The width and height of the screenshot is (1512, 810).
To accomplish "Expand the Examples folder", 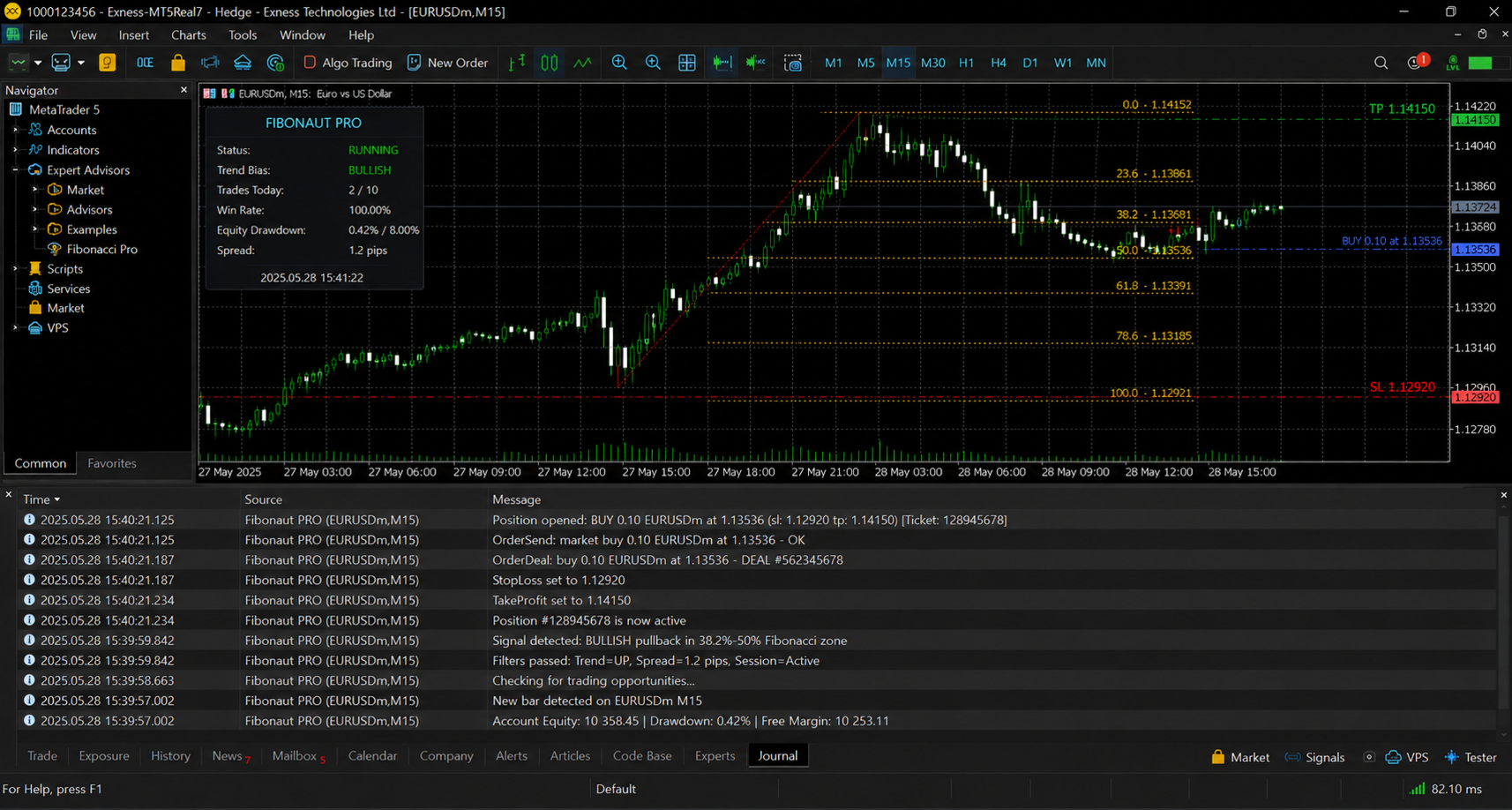I will (x=35, y=229).
